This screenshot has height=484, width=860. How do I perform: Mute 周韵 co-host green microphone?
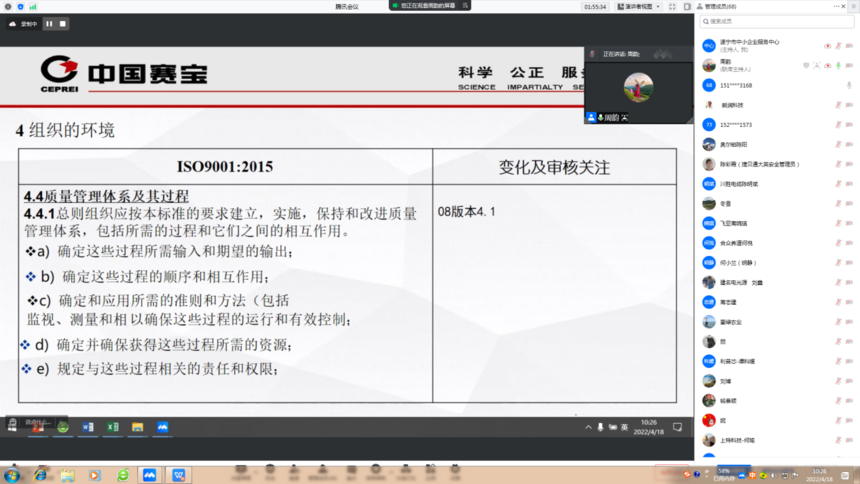[838, 65]
